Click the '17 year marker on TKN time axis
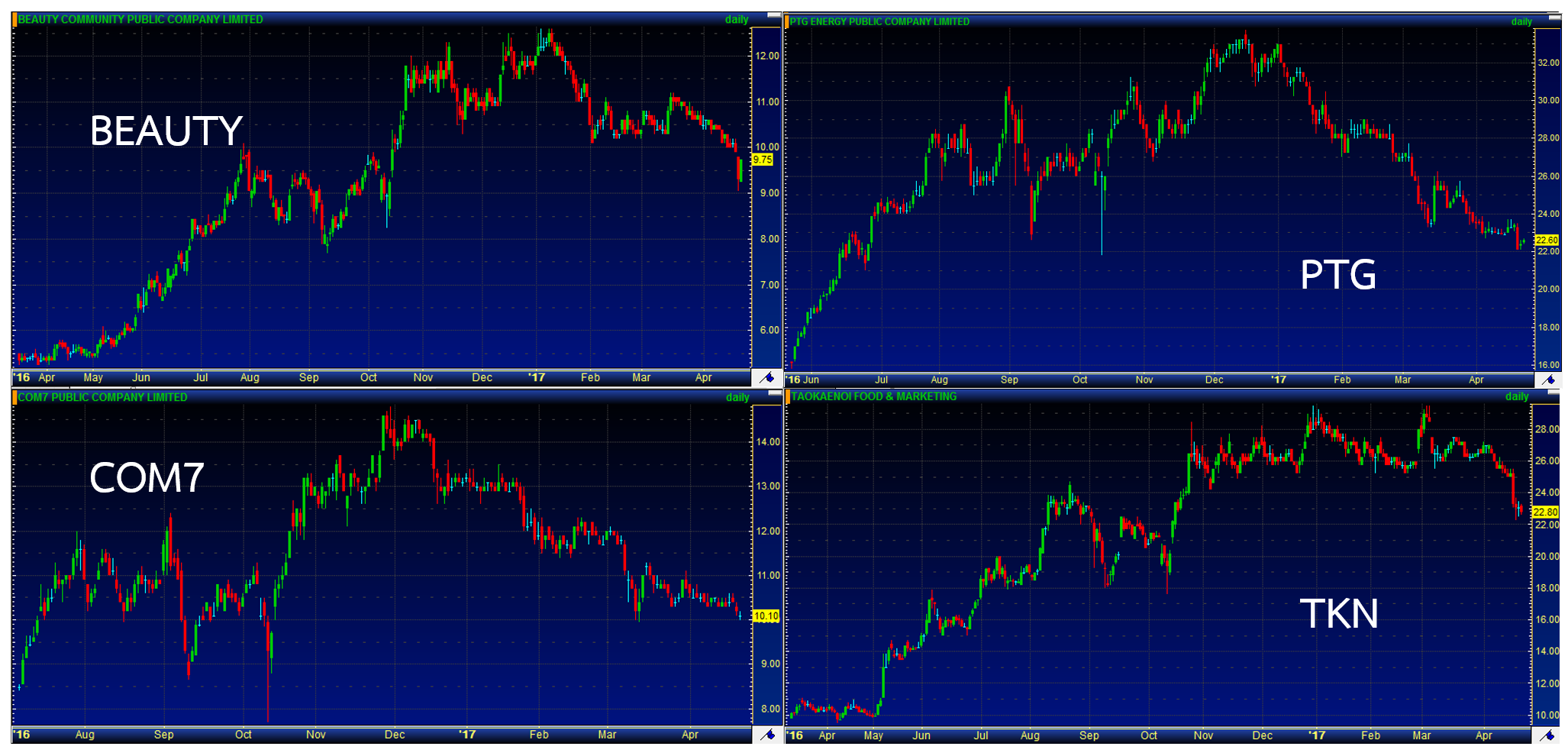Image resolution: width=1568 pixels, height=756 pixels. pyautogui.click(x=1316, y=735)
